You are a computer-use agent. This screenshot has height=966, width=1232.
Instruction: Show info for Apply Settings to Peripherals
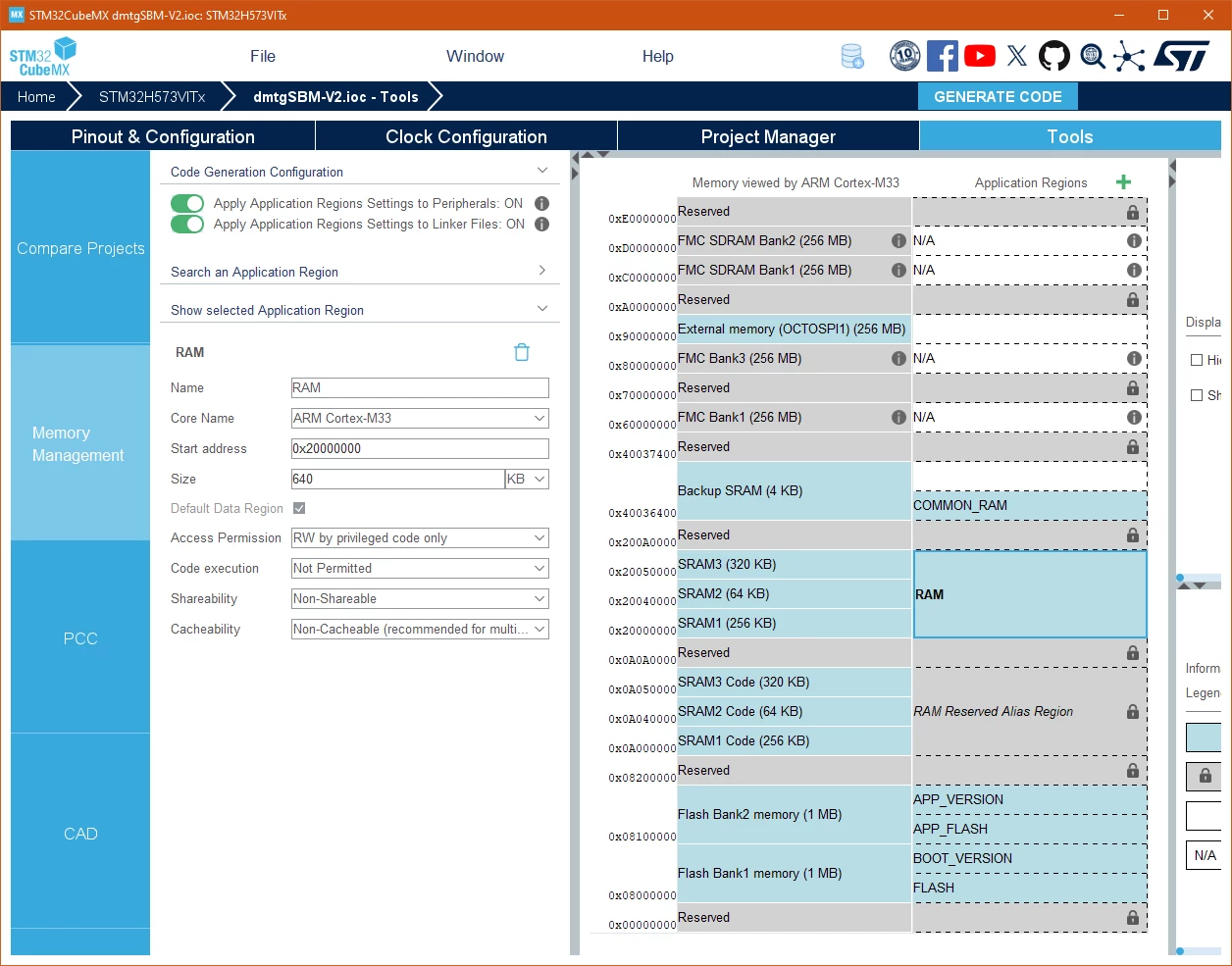pyautogui.click(x=541, y=203)
